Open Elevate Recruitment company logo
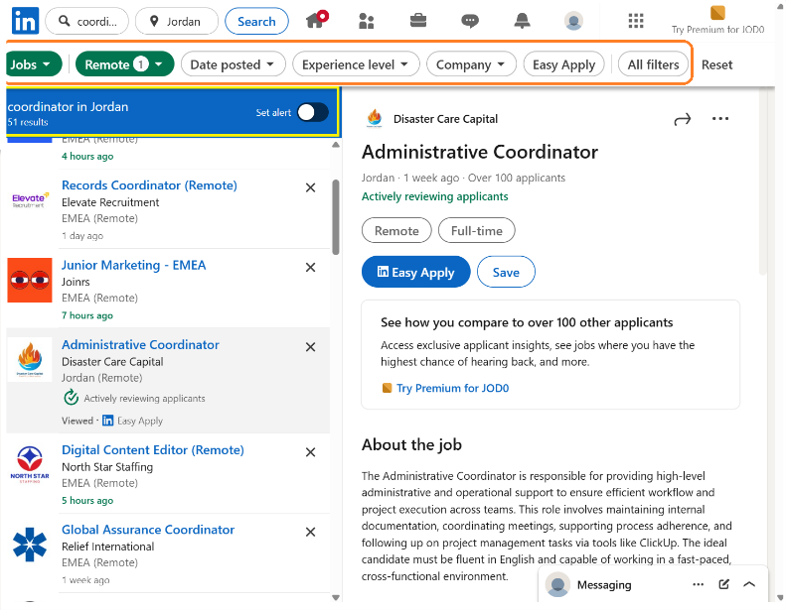 point(30,200)
